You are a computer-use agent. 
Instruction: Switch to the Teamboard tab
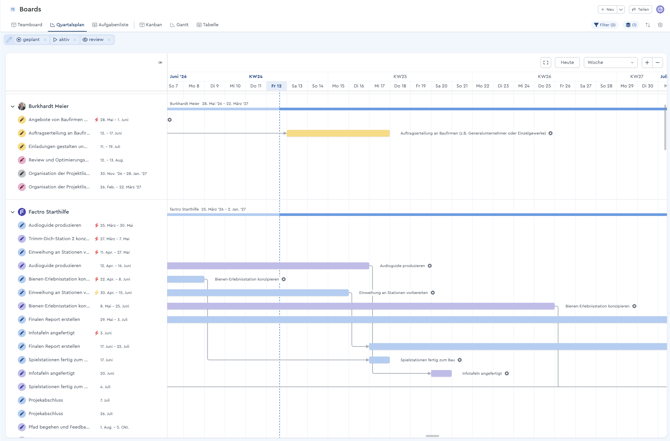click(x=26, y=25)
